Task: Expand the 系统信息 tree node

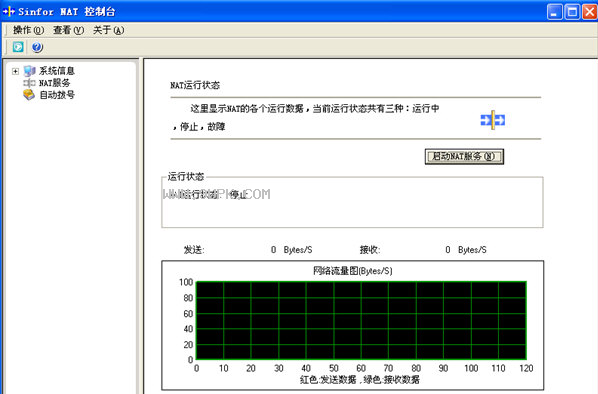Action: (15, 71)
